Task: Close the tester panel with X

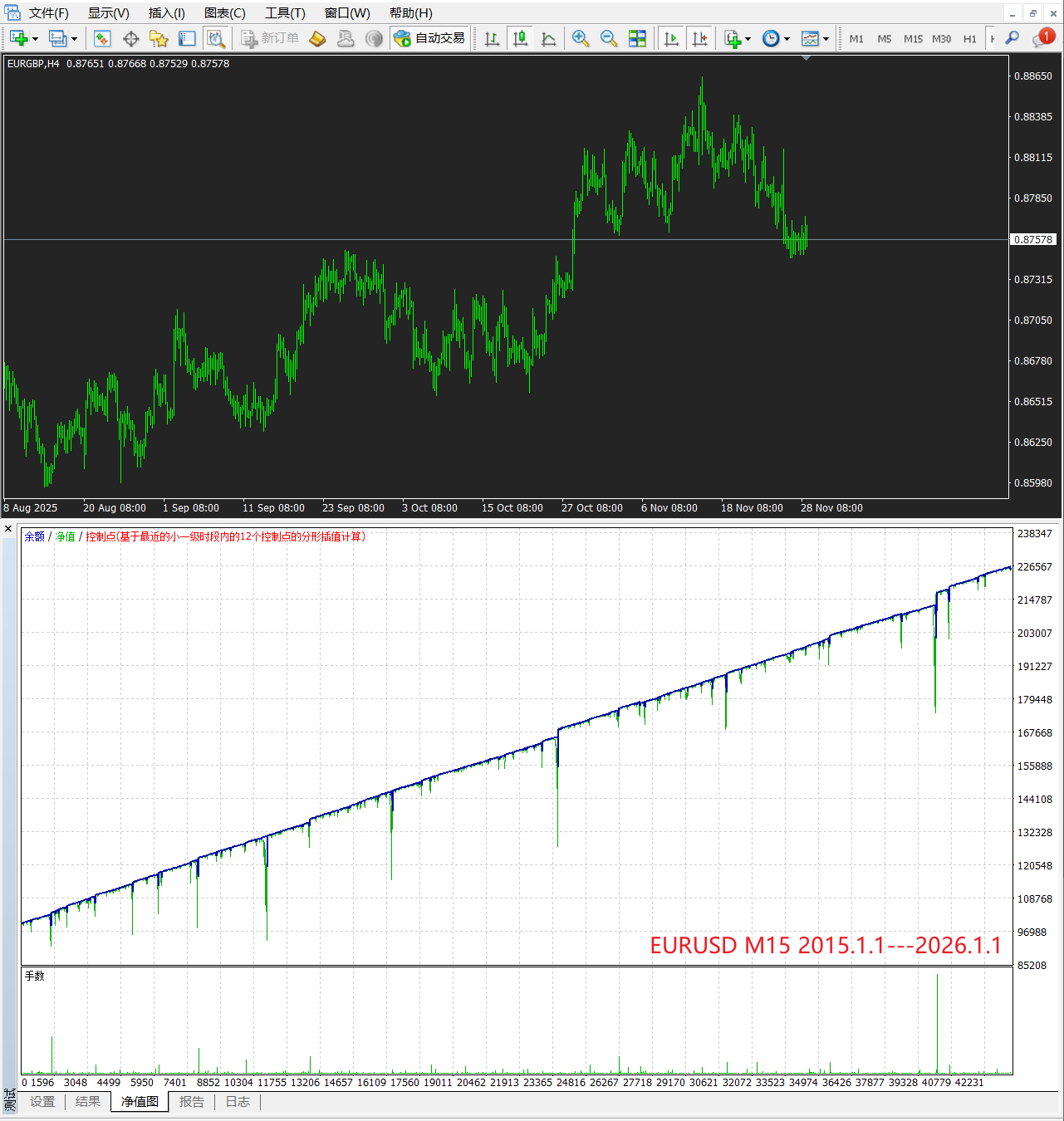Action: point(8,529)
